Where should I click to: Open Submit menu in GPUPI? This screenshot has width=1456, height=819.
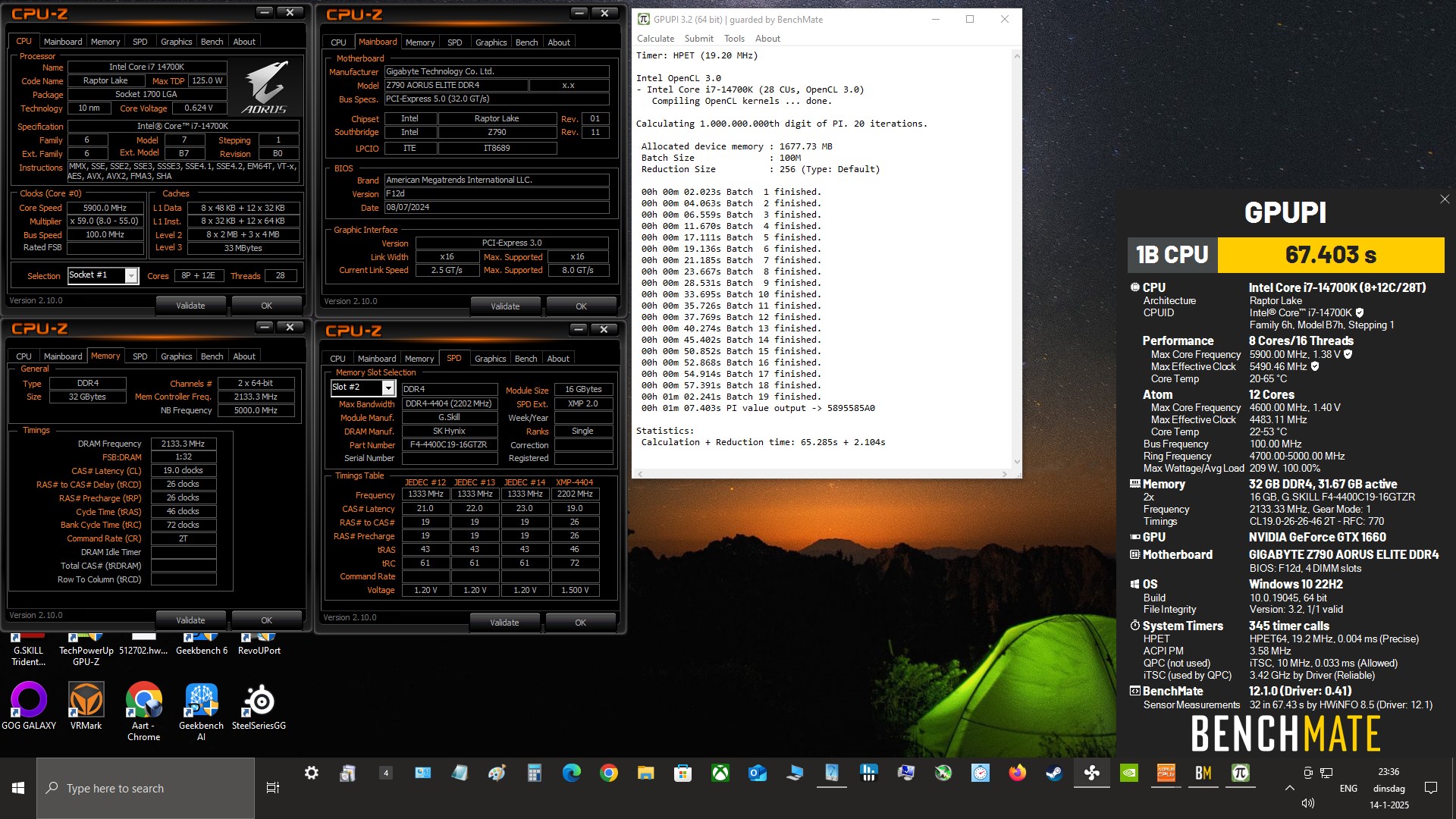(x=698, y=38)
